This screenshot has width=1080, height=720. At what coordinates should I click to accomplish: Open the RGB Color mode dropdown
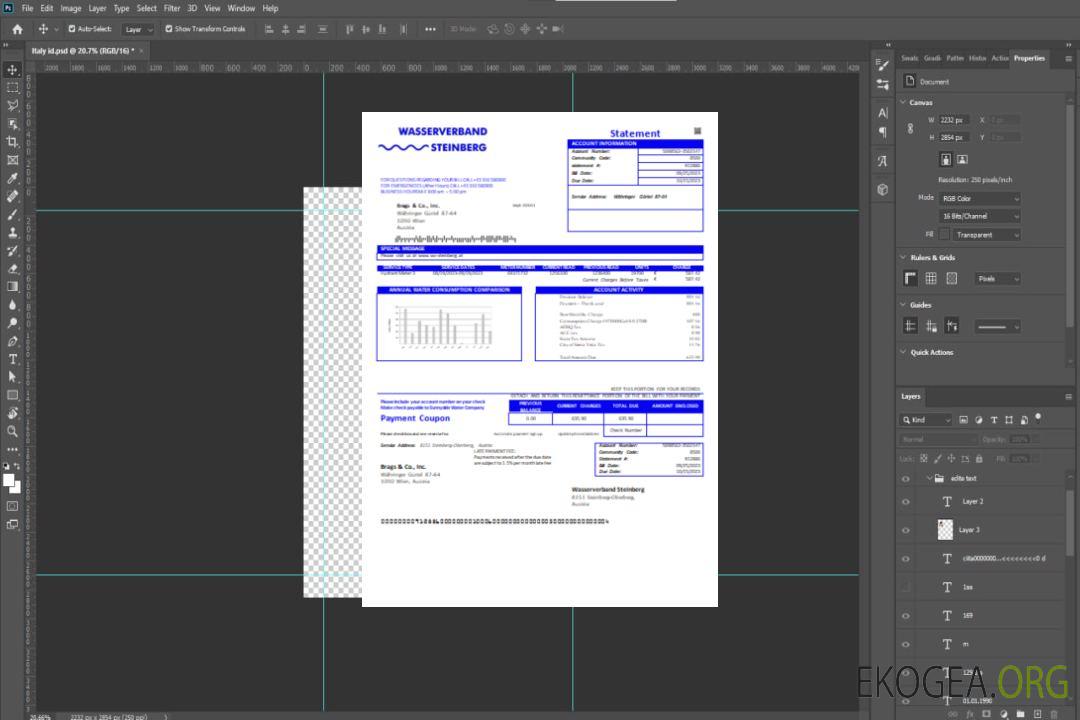tap(979, 198)
